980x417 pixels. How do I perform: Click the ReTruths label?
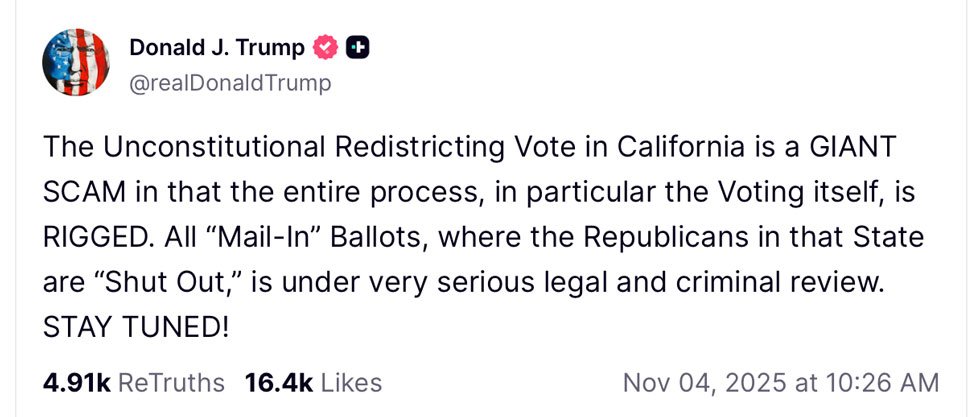point(171,382)
